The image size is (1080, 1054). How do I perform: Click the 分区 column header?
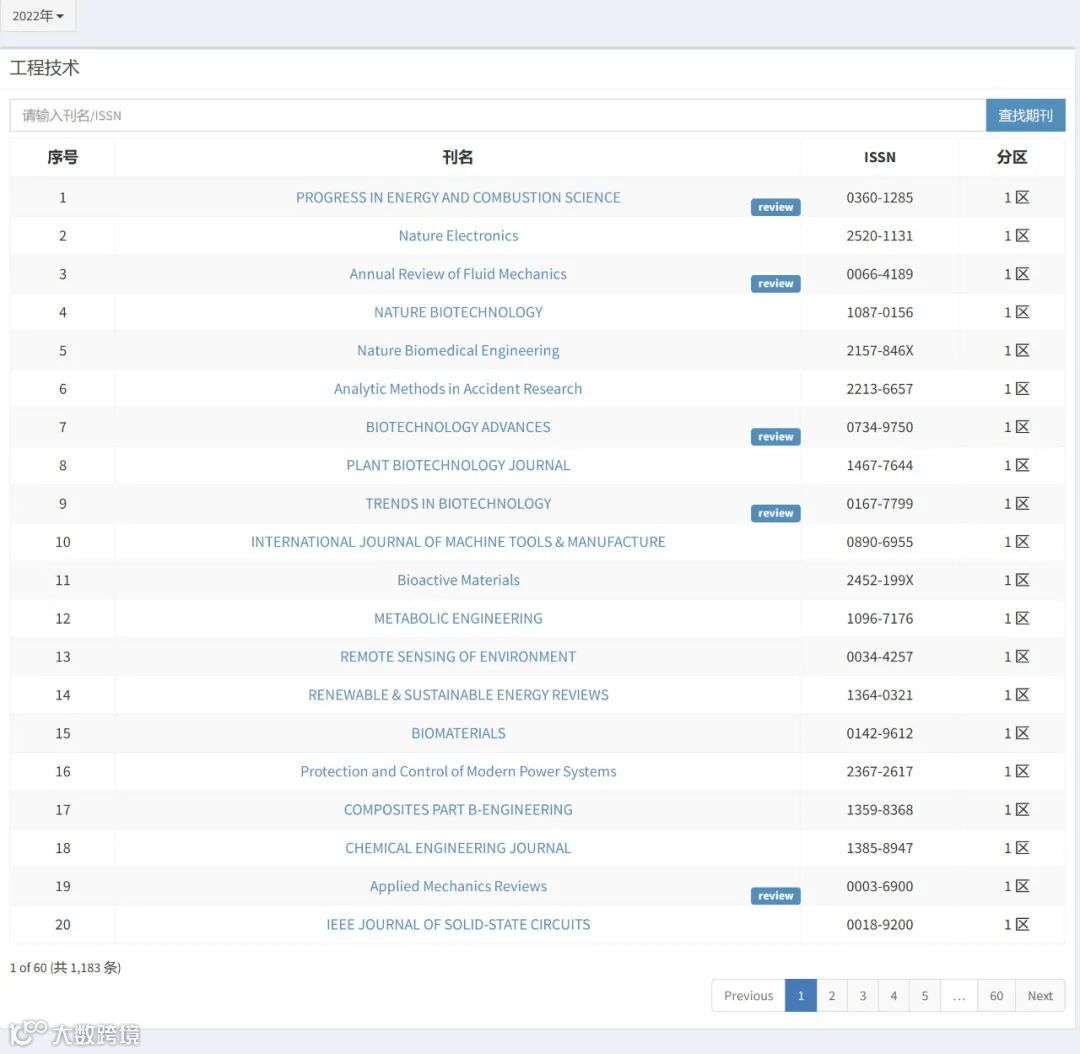pos(1012,157)
